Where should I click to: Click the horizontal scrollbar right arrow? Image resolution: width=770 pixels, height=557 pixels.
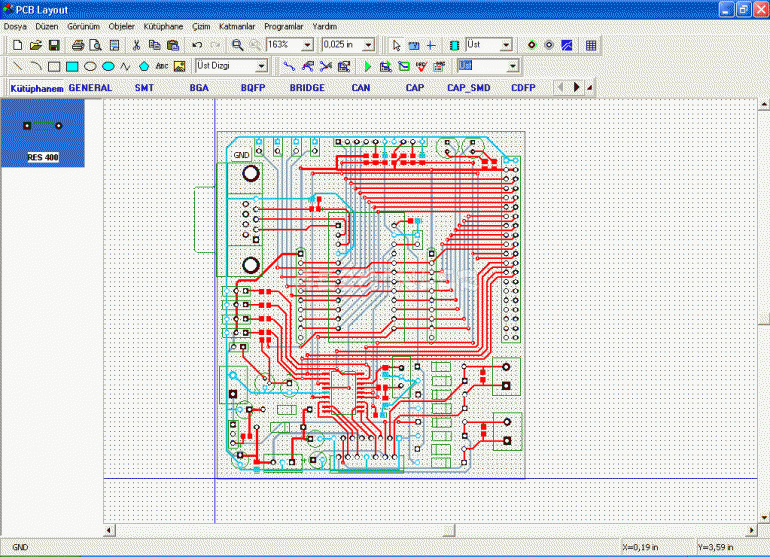(749, 529)
